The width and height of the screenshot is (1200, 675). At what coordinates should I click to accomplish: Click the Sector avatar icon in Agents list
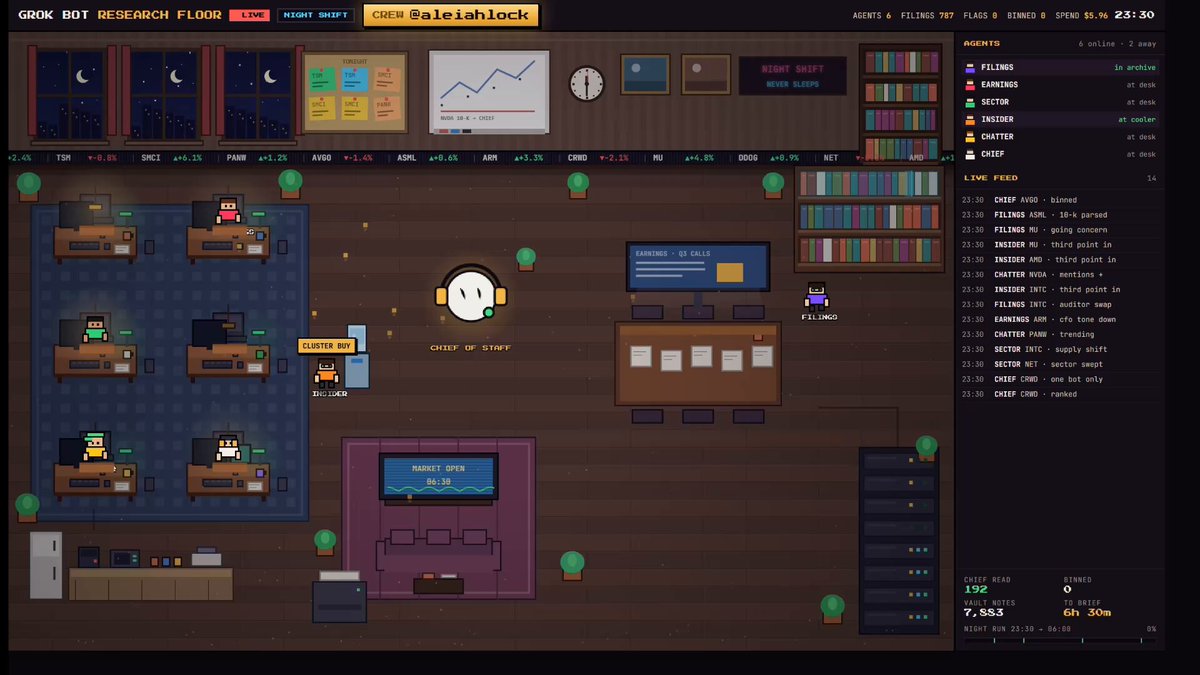coord(970,102)
